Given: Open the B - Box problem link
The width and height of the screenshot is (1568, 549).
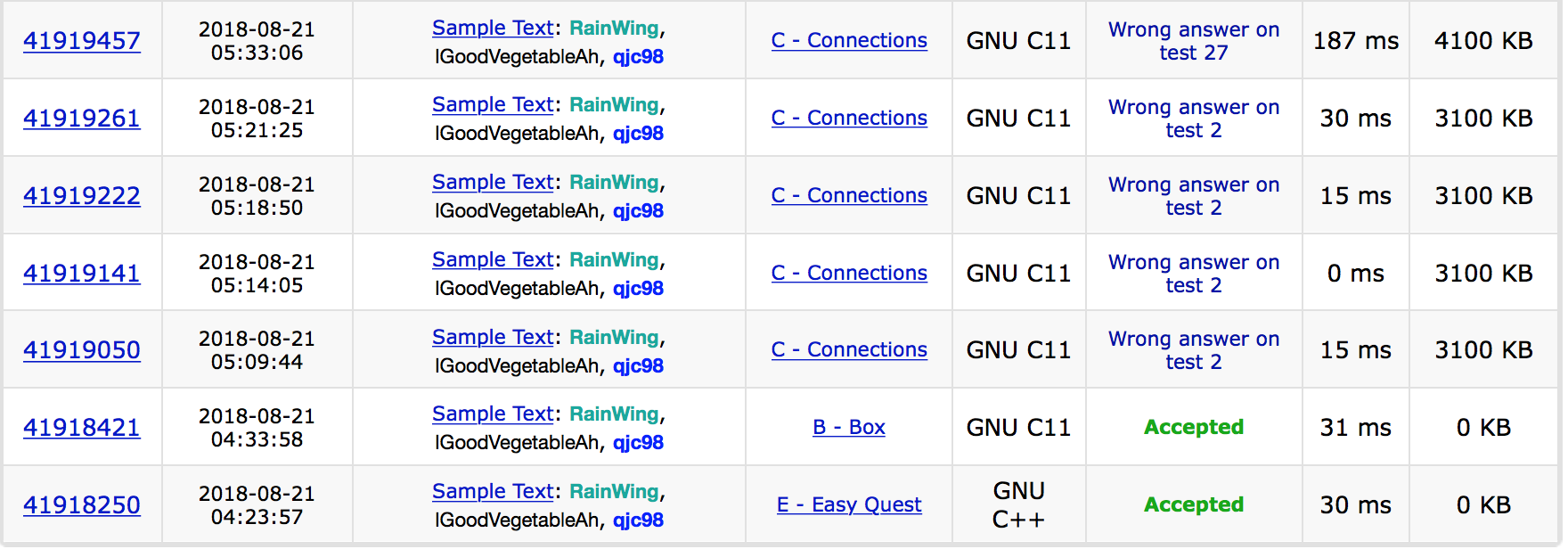Looking at the screenshot, I should tap(848, 428).
